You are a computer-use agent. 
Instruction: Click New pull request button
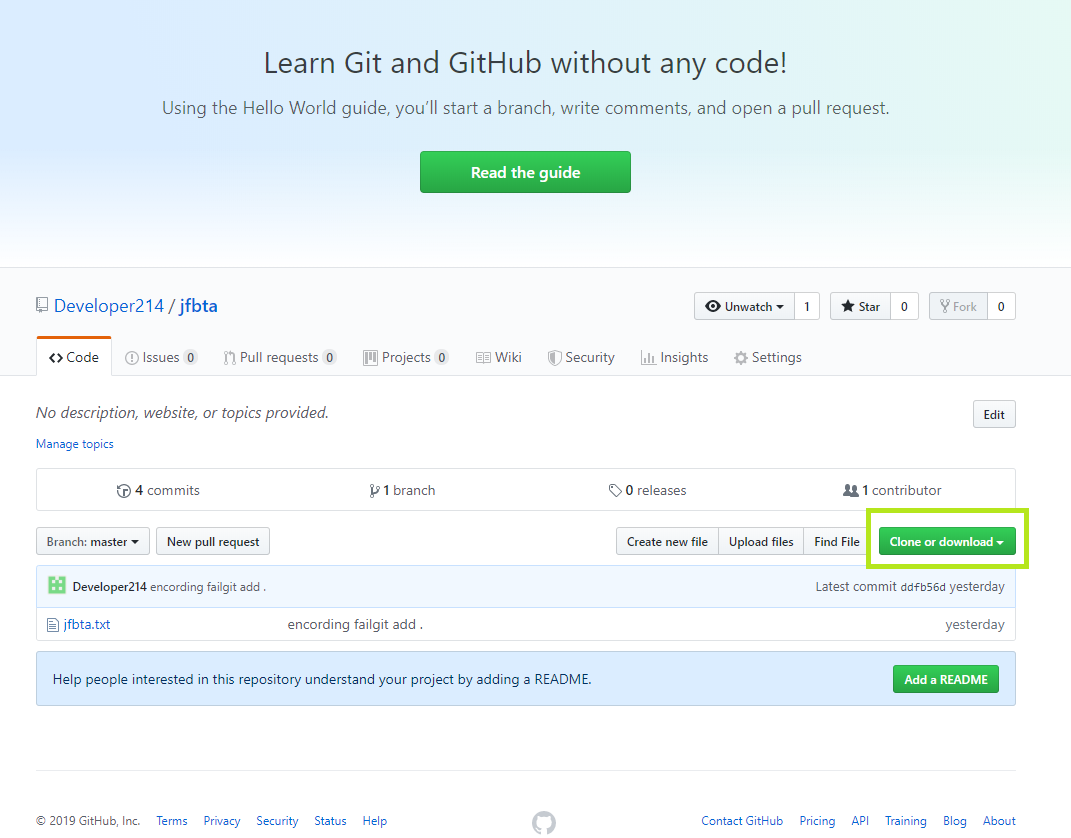coord(213,542)
